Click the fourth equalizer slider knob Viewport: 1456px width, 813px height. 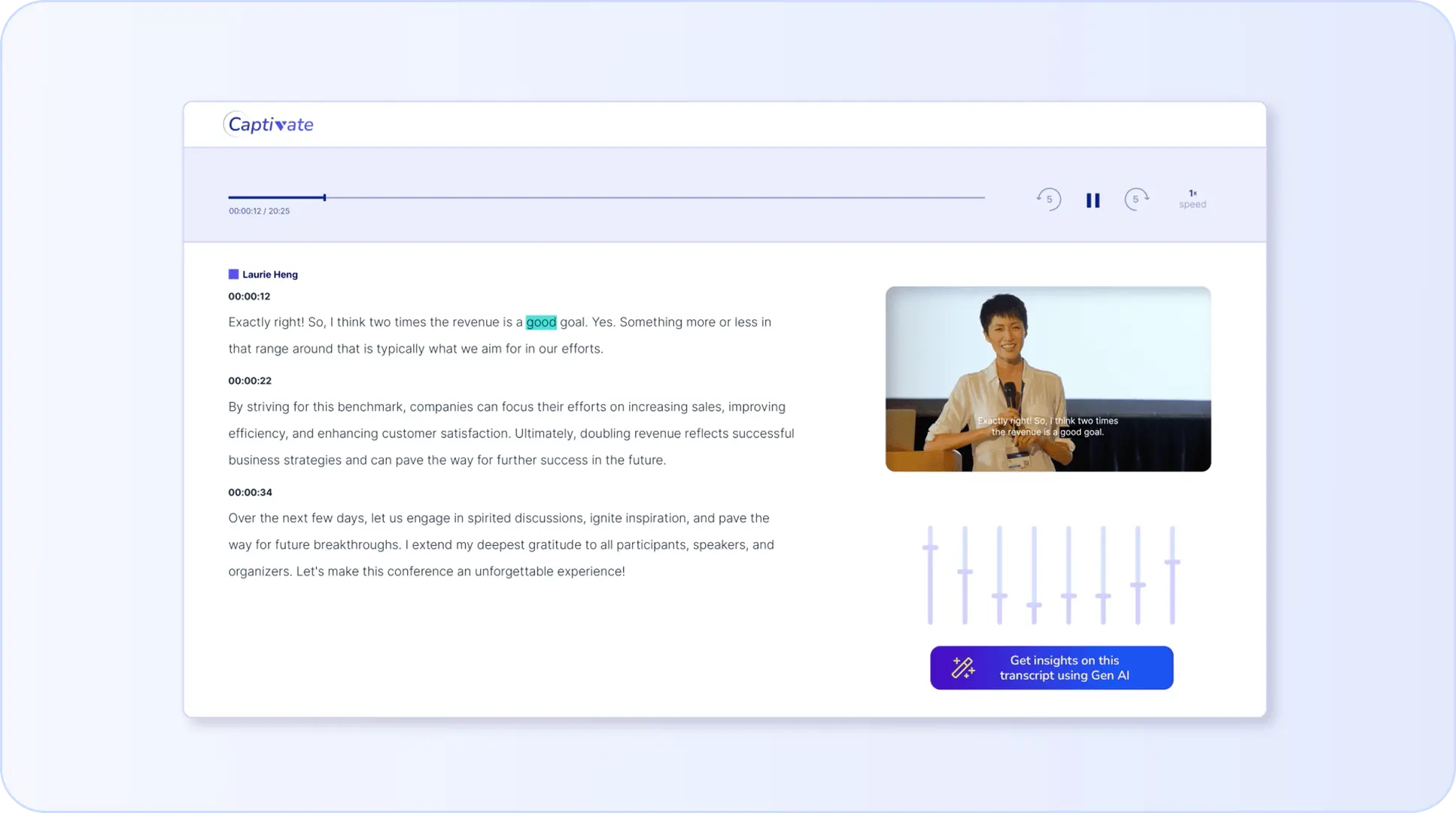(x=1034, y=604)
